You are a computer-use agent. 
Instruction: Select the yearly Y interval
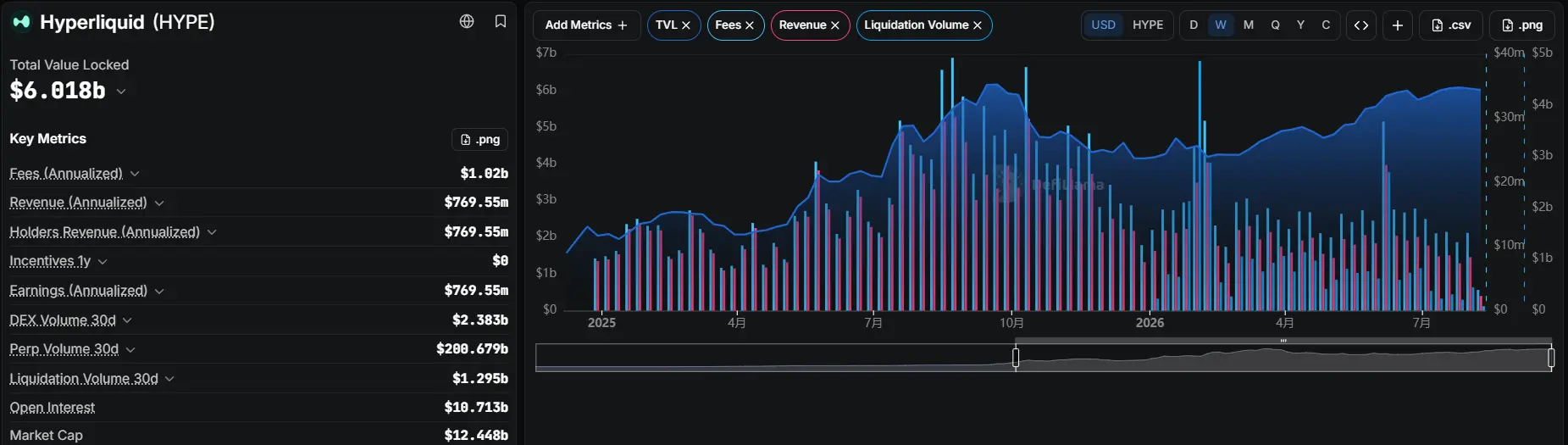pyautogui.click(x=1300, y=25)
